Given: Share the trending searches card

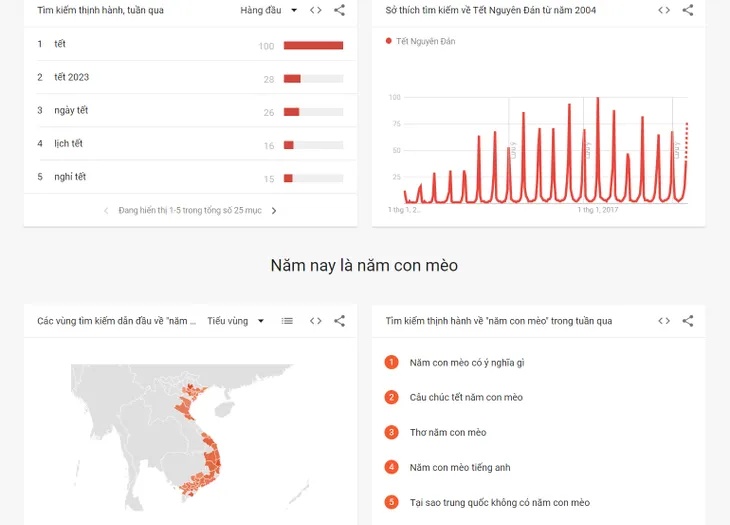Looking at the screenshot, I should coord(339,10).
